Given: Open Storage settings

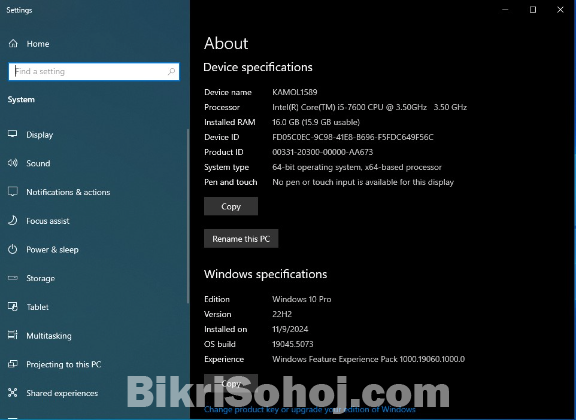Looking at the screenshot, I should click(x=40, y=278).
